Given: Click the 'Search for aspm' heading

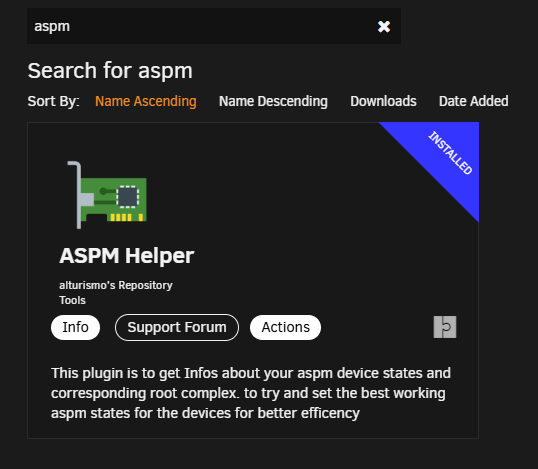Looking at the screenshot, I should coord(110,71).
